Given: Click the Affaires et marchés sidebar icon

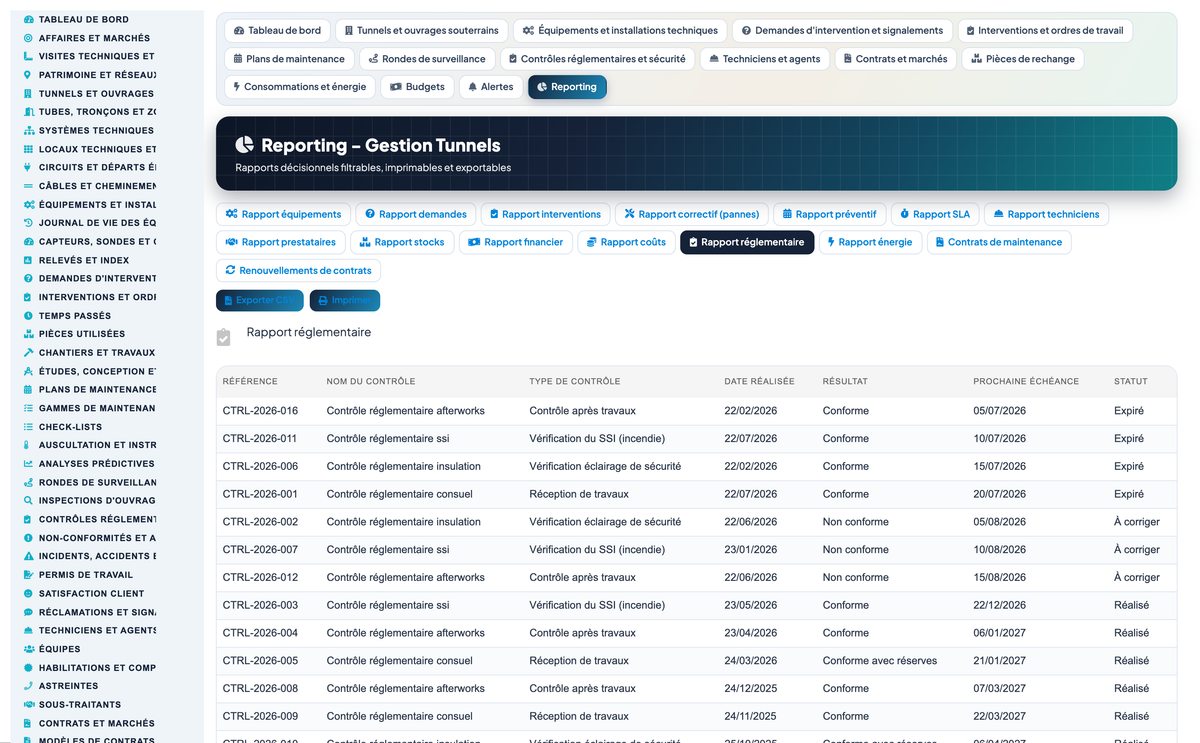Looking at the screenshot, I should 28,38.
